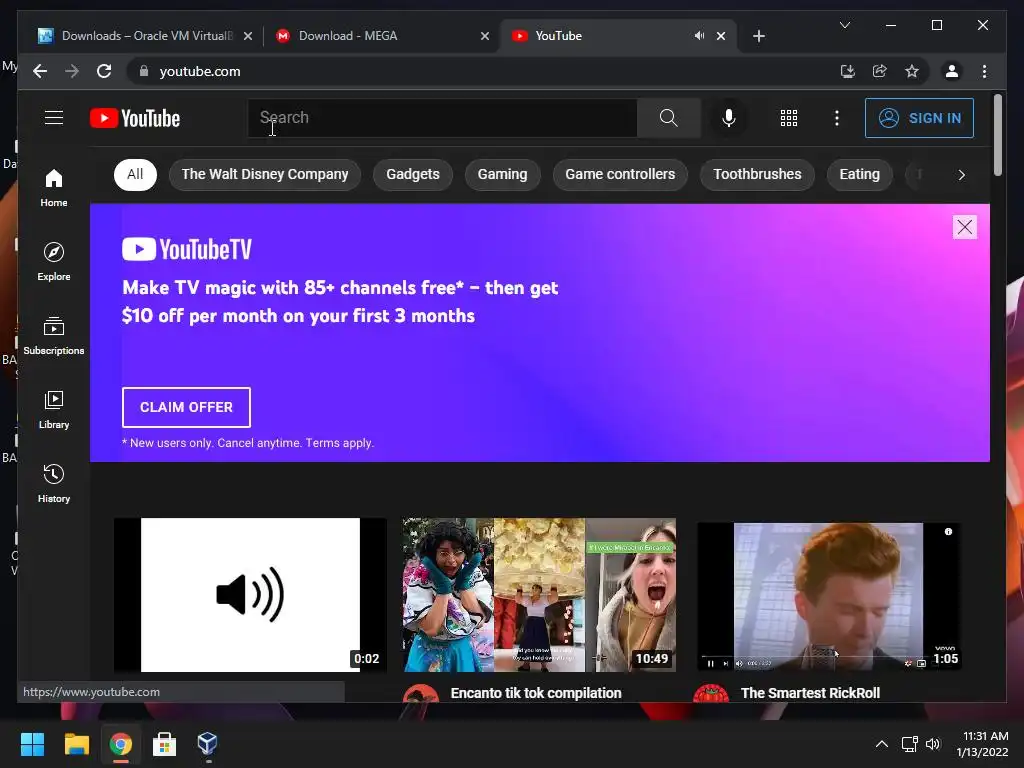The height and width of the screenshot is (768, 1024).
Task: Open Subscriptions in sidebar
Action: click(x=54, y=336)
